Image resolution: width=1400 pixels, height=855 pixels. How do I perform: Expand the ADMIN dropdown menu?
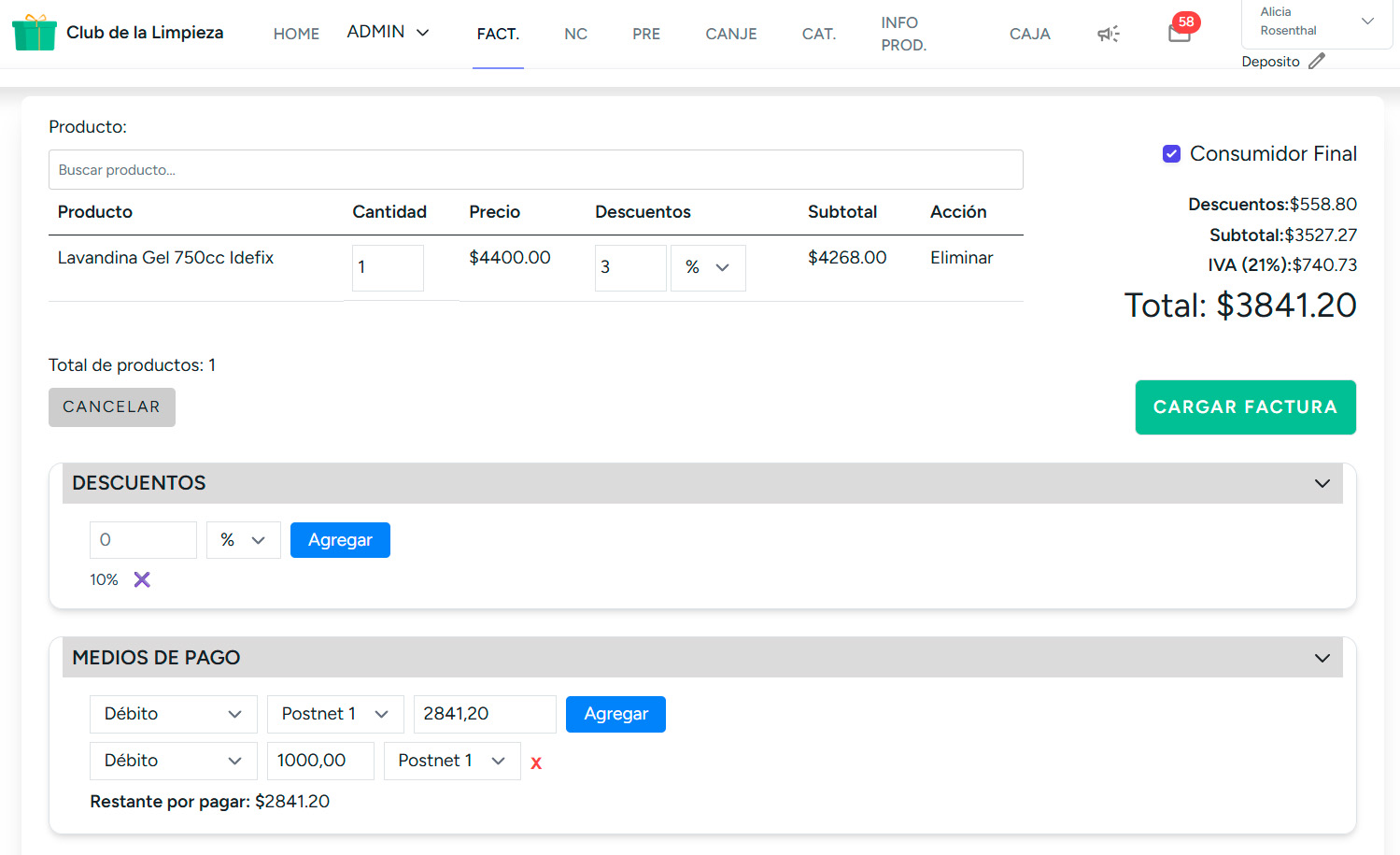[x=388, y=32]
